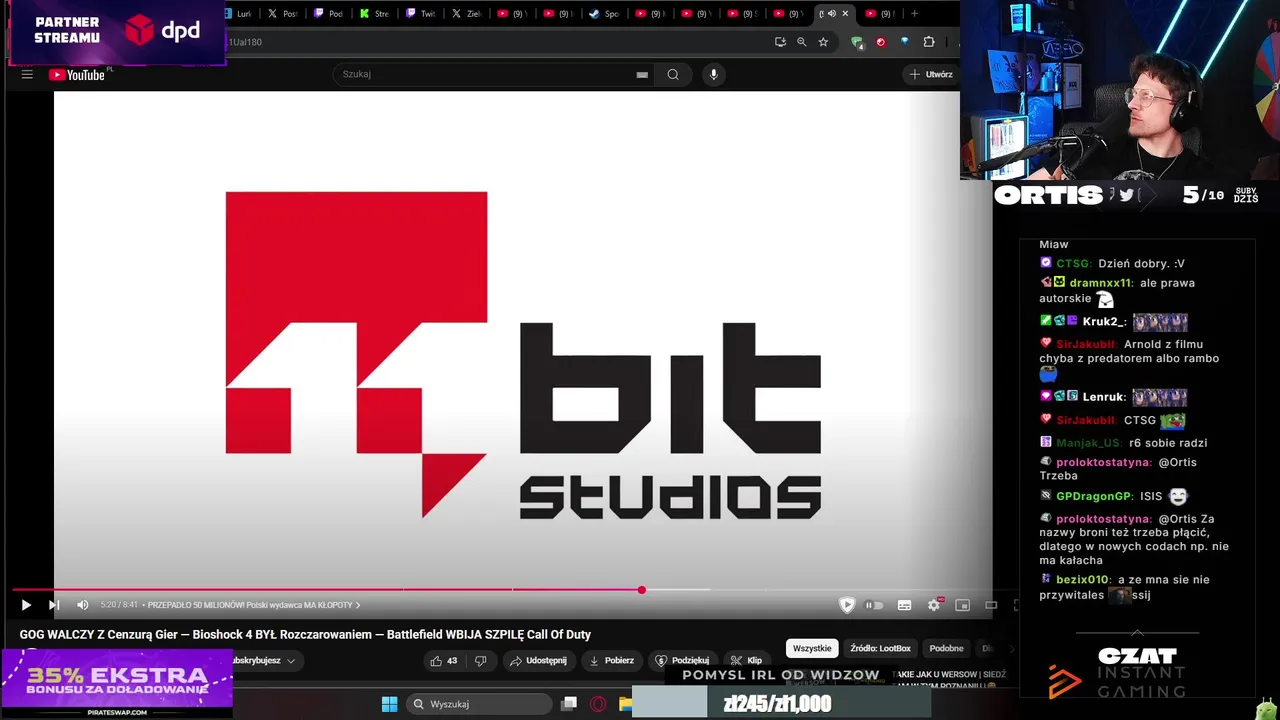Screen dimensions: 1280x720
Task: Open the browser zoom magnifier icon
Action: pyautogui.click(x=801, y=42)
